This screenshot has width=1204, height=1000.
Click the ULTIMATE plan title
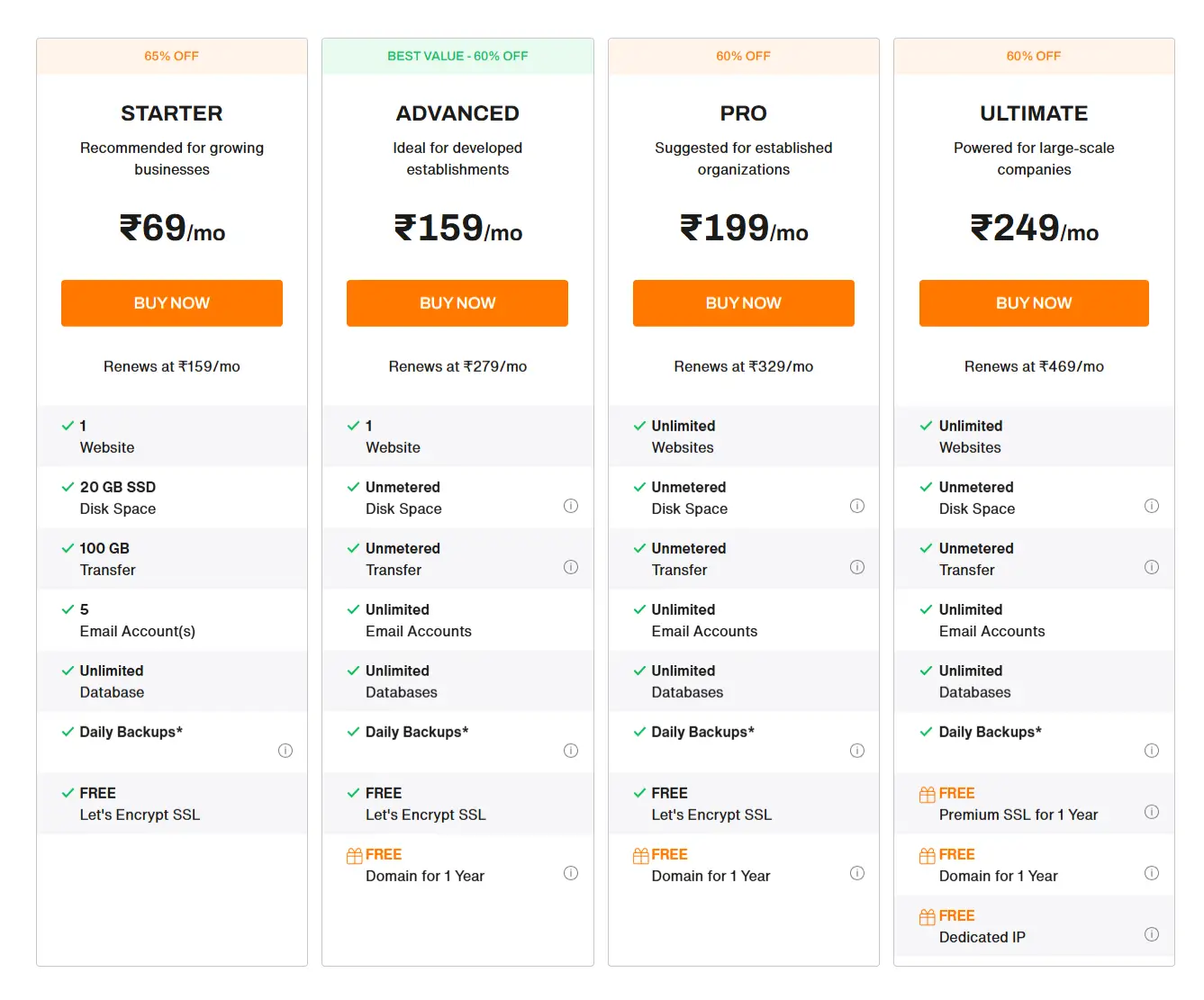click(1033, 113)
